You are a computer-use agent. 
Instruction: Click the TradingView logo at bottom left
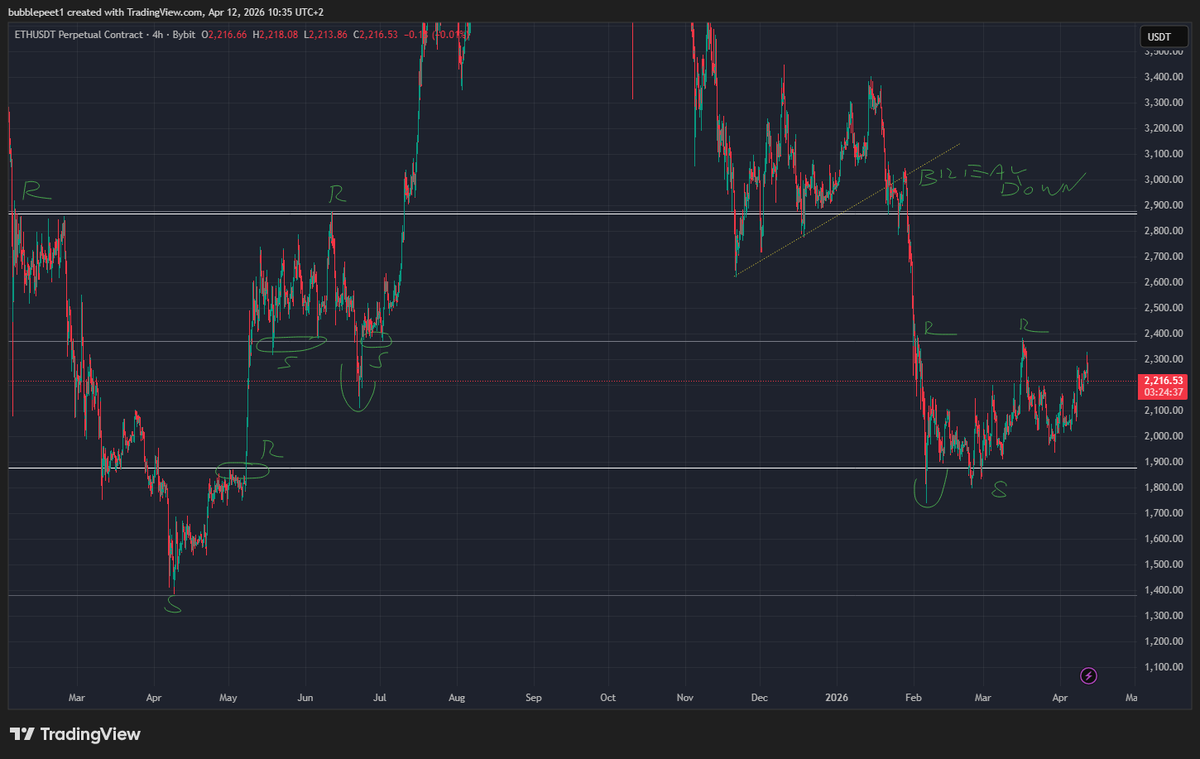pos(75,735)
